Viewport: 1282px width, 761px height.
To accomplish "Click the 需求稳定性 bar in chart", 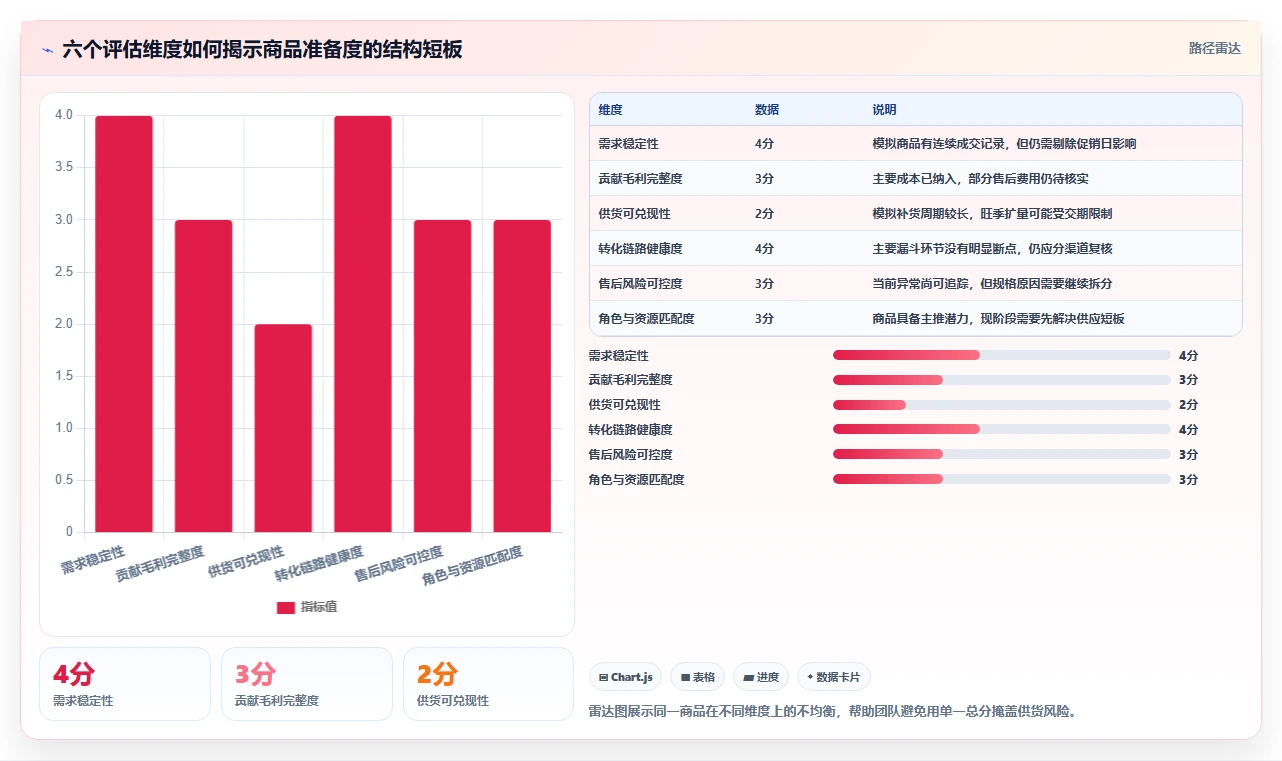I will pyautogui.click(x=124, y=324).
